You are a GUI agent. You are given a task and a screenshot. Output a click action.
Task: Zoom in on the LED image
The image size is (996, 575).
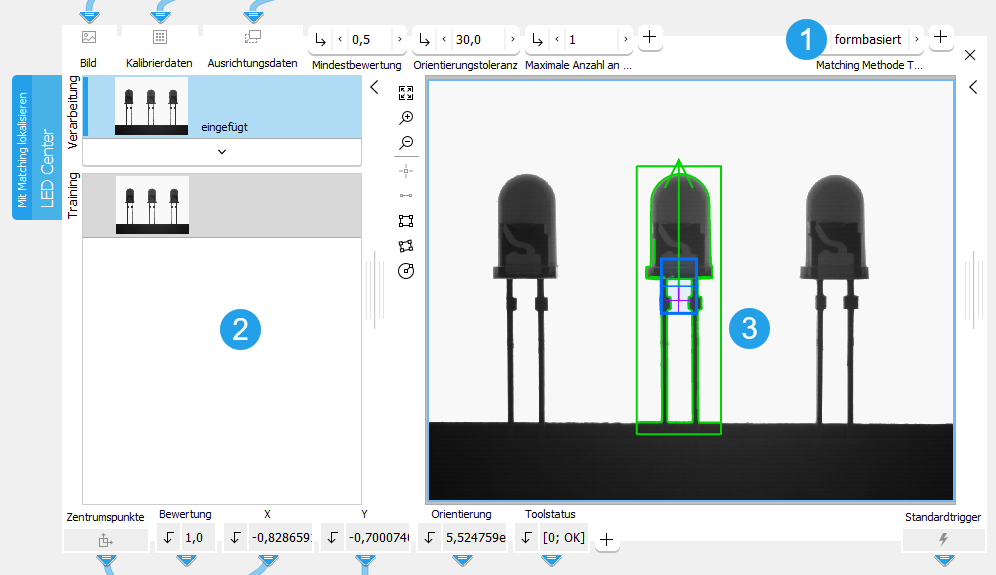(x=406, y=118)
